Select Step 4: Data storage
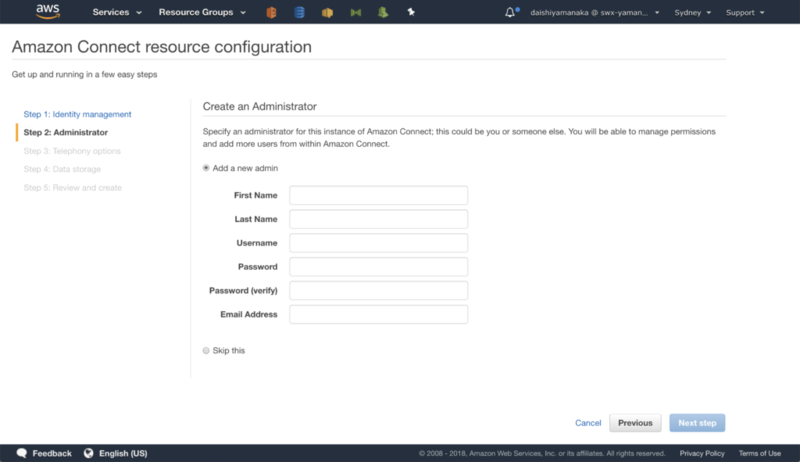Screen dimensions: 800x462 62,169
